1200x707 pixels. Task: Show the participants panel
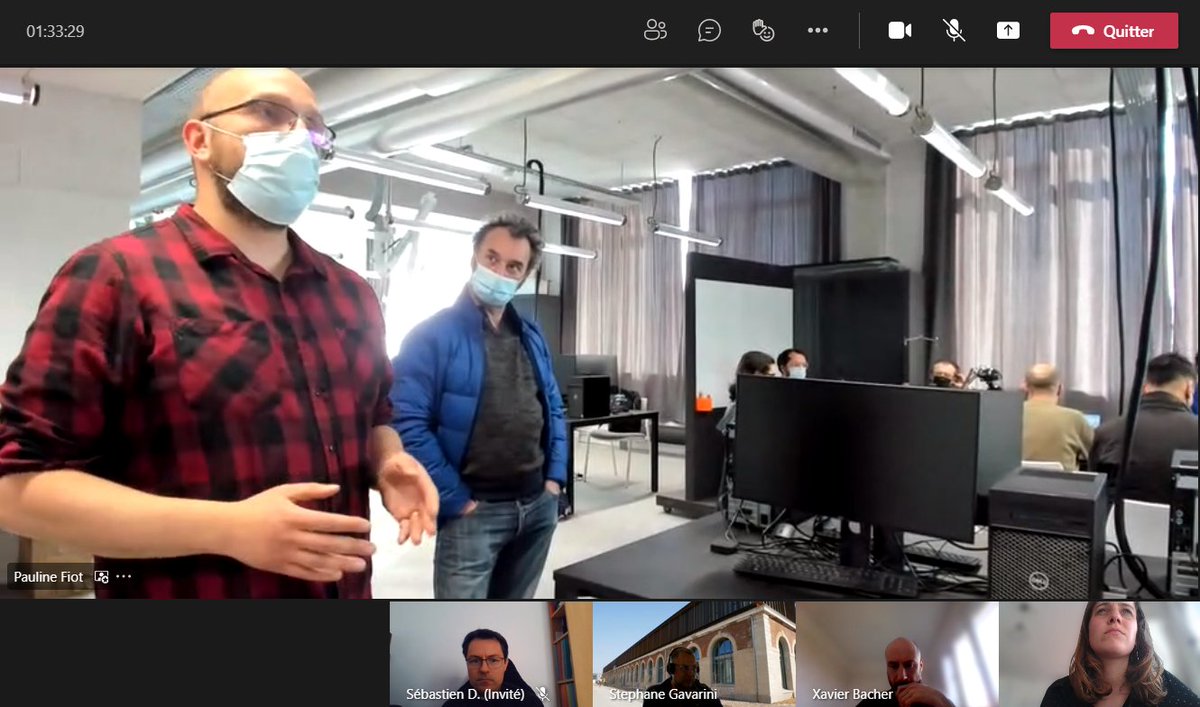tap(655, 31)
